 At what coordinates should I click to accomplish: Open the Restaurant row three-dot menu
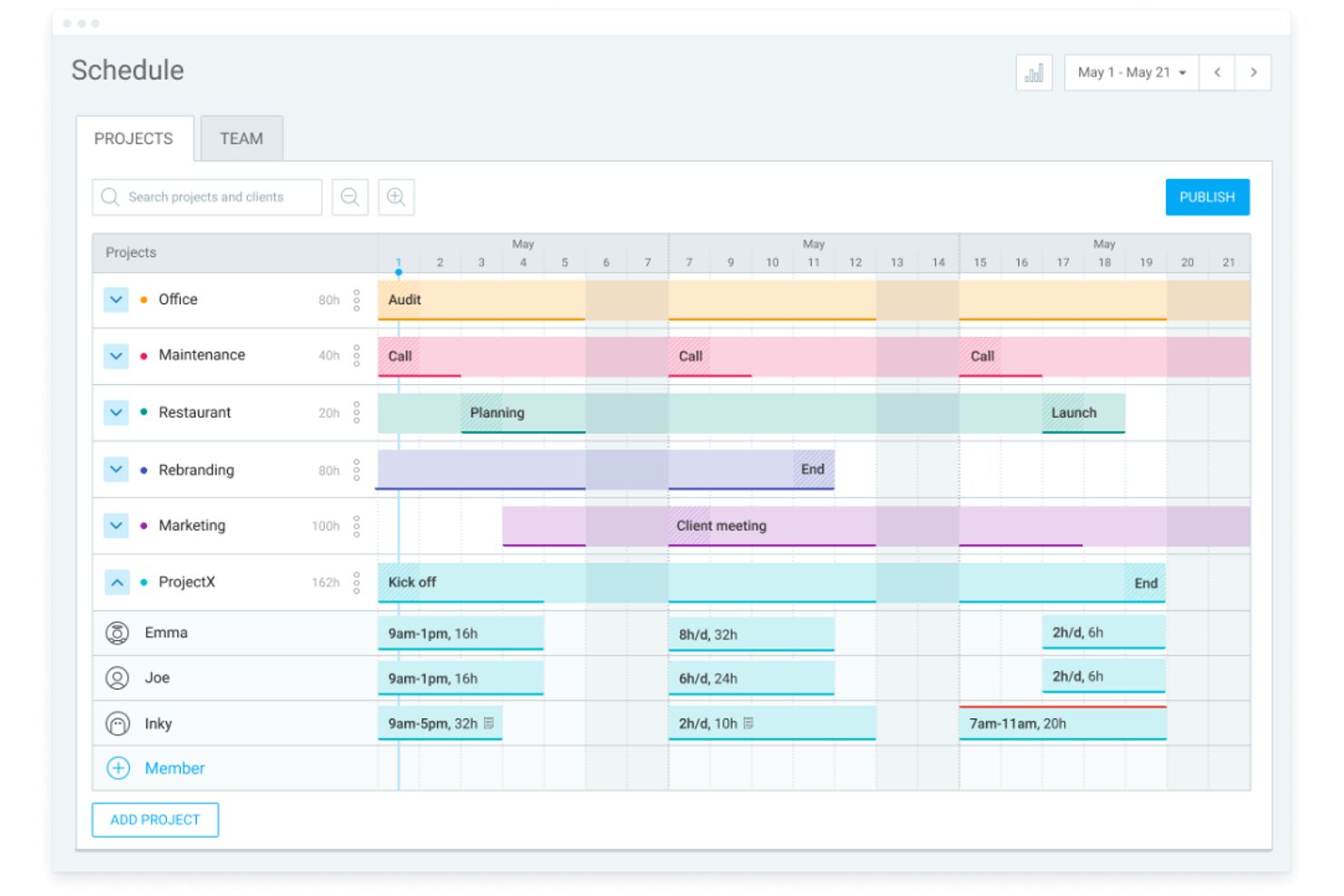pos(357,412)
